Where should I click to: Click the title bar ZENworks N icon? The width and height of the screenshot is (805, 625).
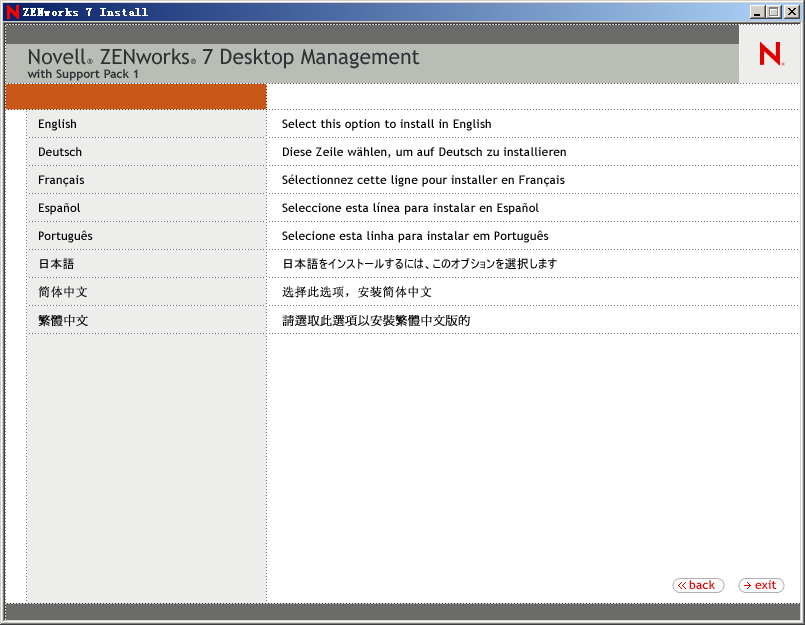pyautogui.click(x=12, y=12)
